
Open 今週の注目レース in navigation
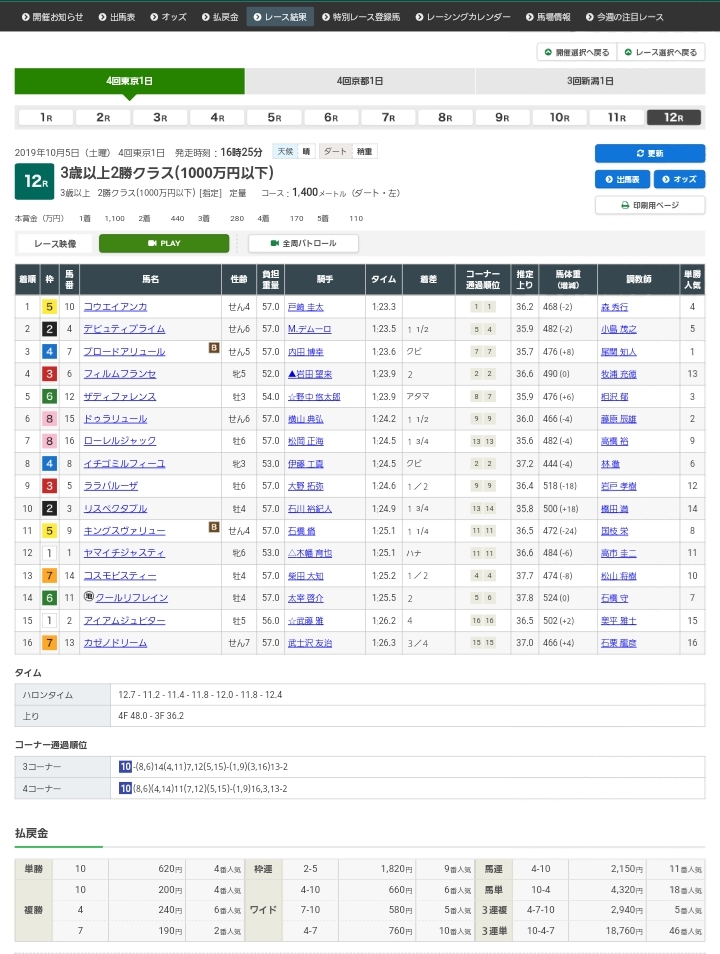click(x=625, y=17)
